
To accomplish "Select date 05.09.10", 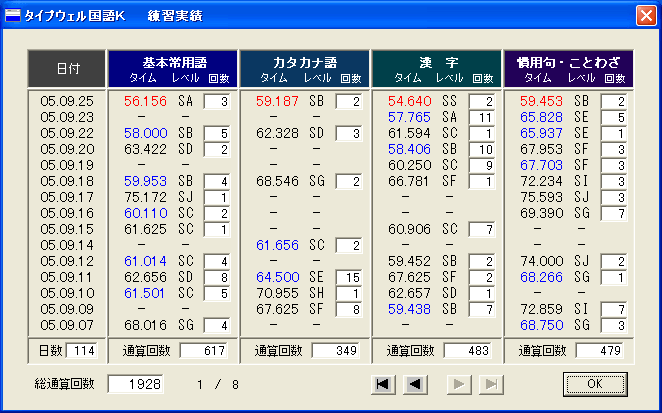I will [67, 293].
